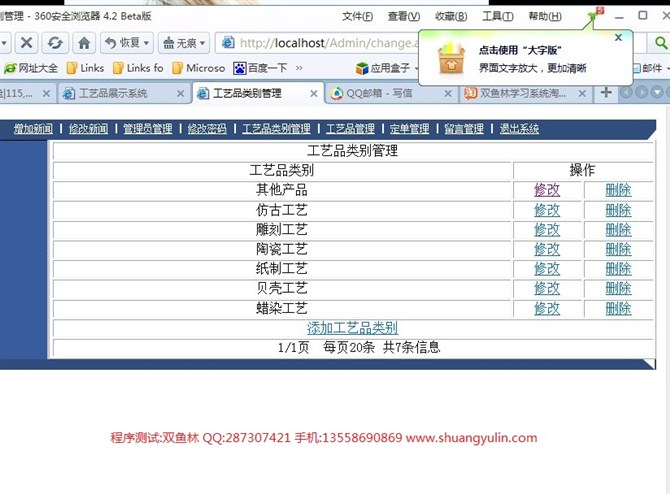Open a new tab with plus button
This screenshot has height=494, width=670.
[x=605, y=92]
